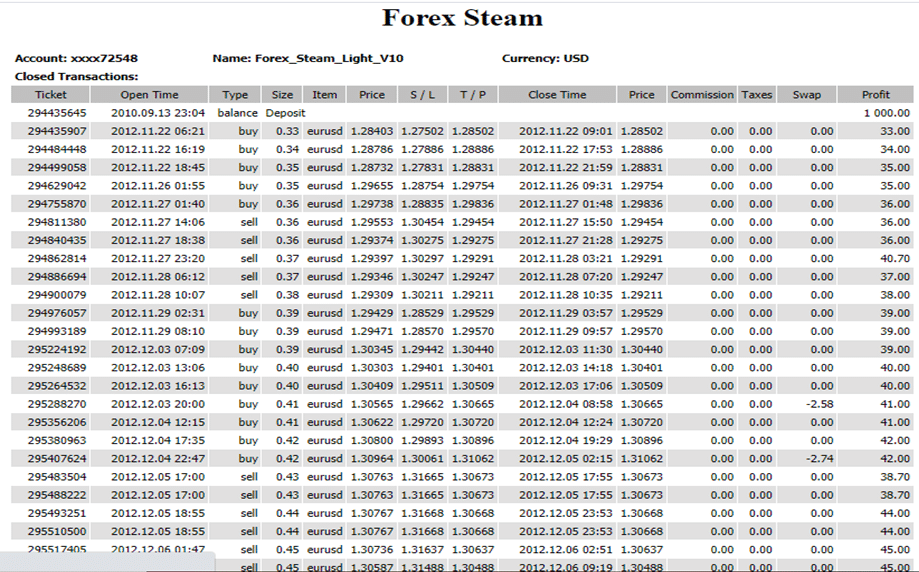This screenshot has height=572, width=919.
Task: Click close time 2012.11.29 09:57
Action: pyautogui.click(x=566, y=331)
